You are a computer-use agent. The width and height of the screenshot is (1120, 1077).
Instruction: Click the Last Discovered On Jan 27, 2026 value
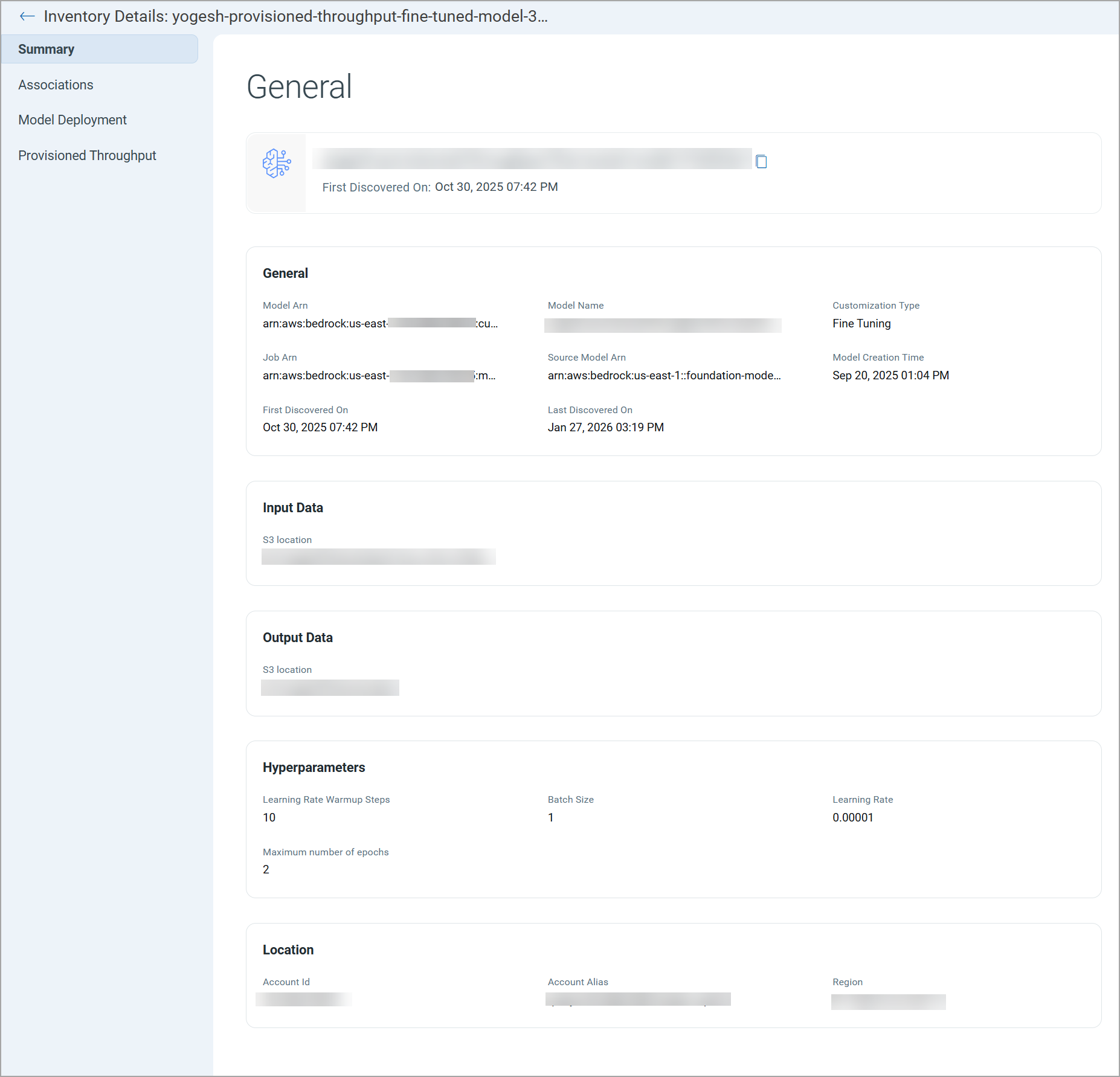tap(606, 427)
